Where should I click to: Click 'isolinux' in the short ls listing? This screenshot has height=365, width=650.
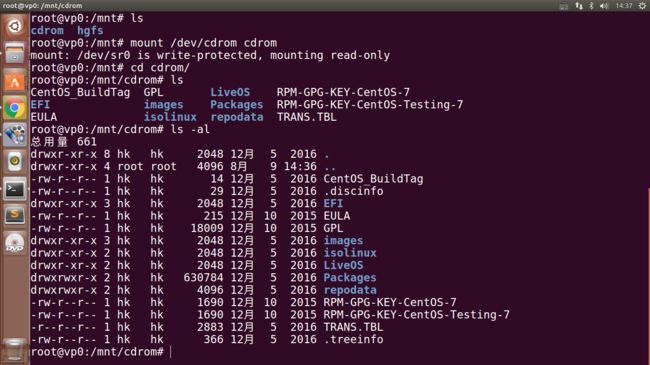tap(170, 117)
